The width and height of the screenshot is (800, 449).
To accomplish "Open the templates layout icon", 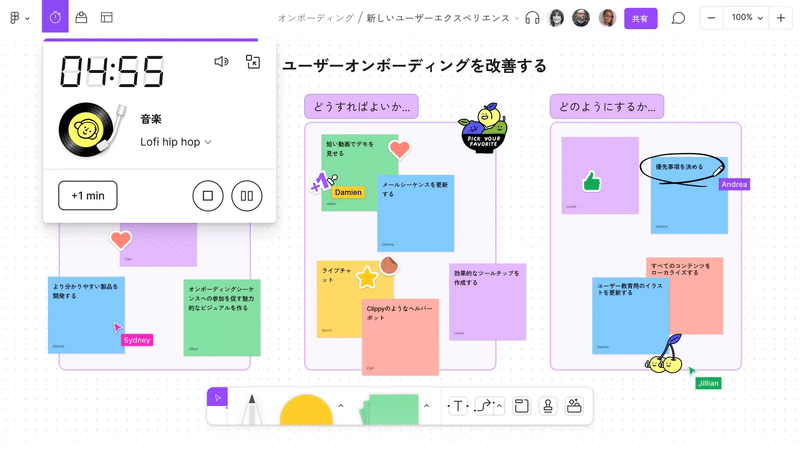I will (107, 17).
